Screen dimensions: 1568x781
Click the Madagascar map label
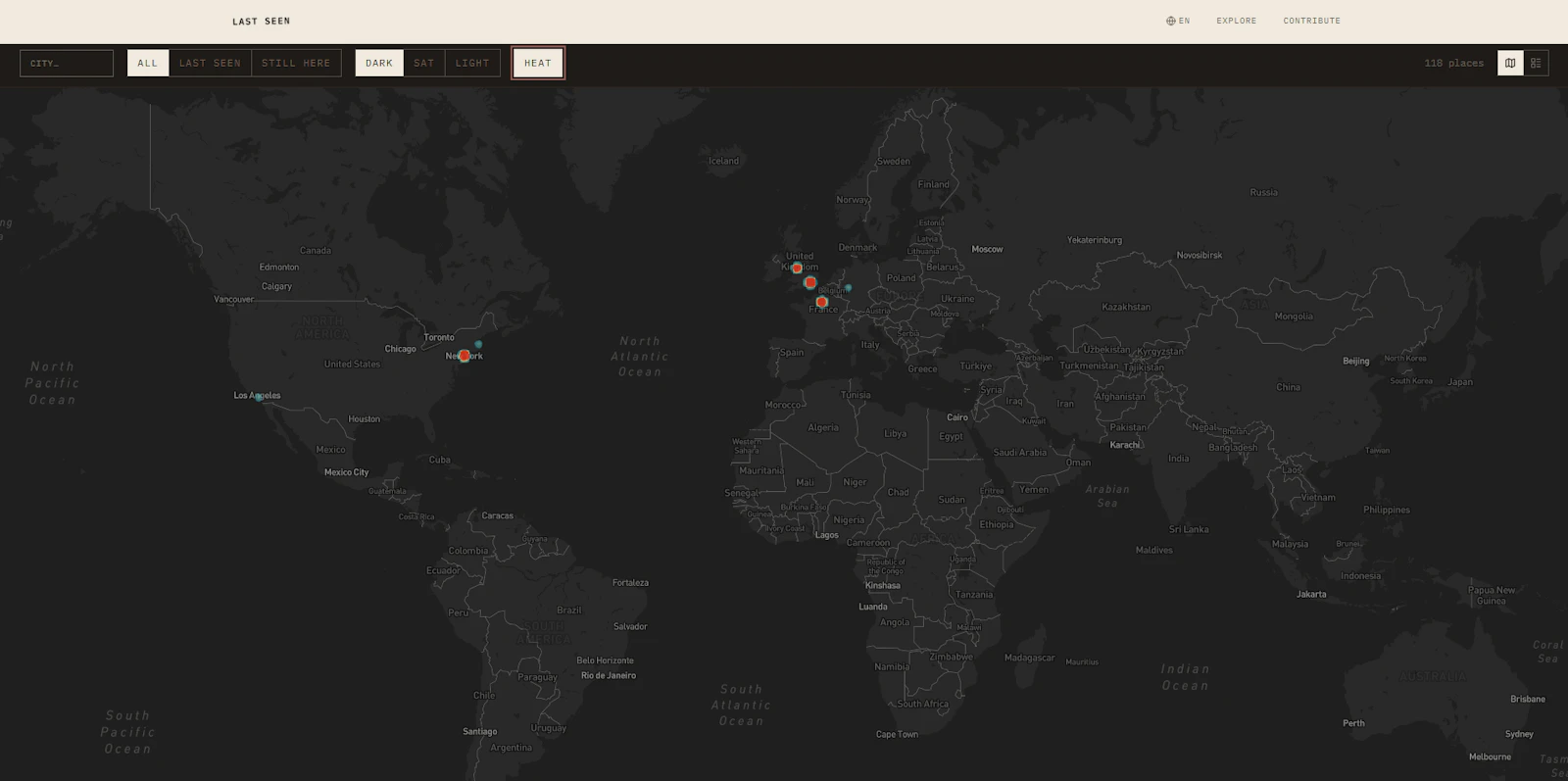tap(1029, 658)
